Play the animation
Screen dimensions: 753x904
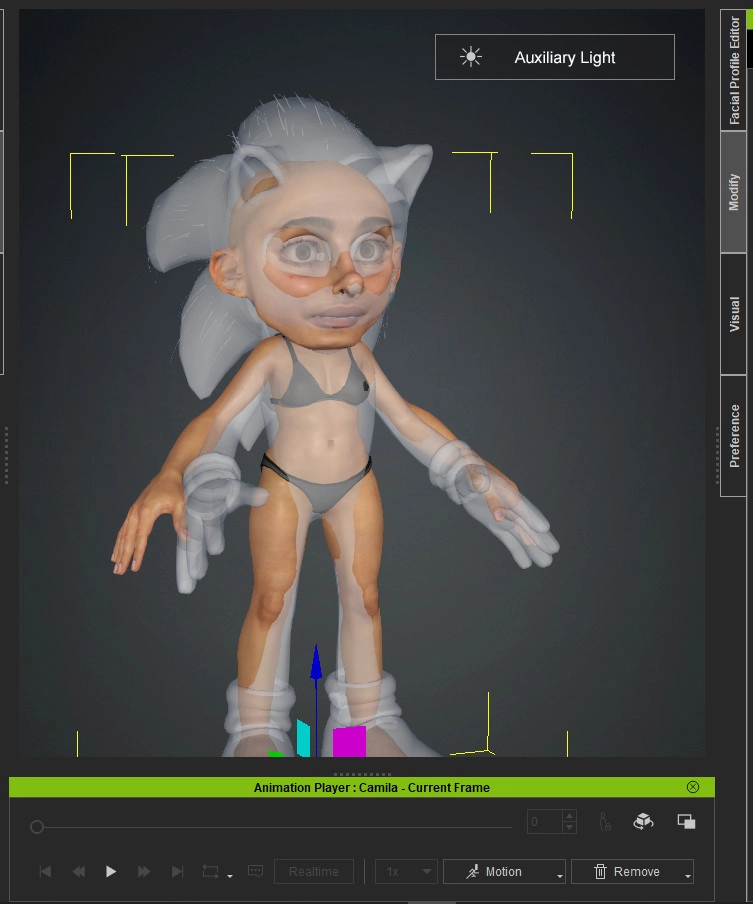pos(111,872)
